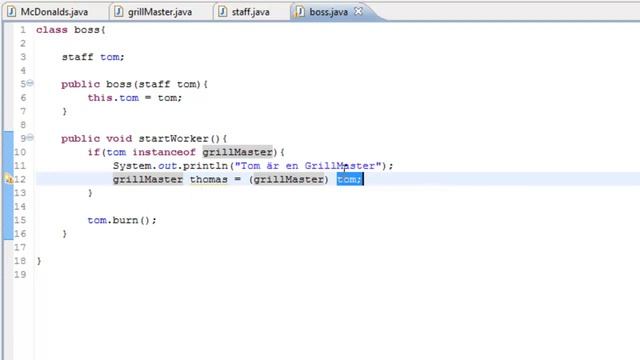Click 'public boss(staff tom){' constructor signature
Image resolution: width=640 pixels, height=360 pixels.
[x=135, y=84]
